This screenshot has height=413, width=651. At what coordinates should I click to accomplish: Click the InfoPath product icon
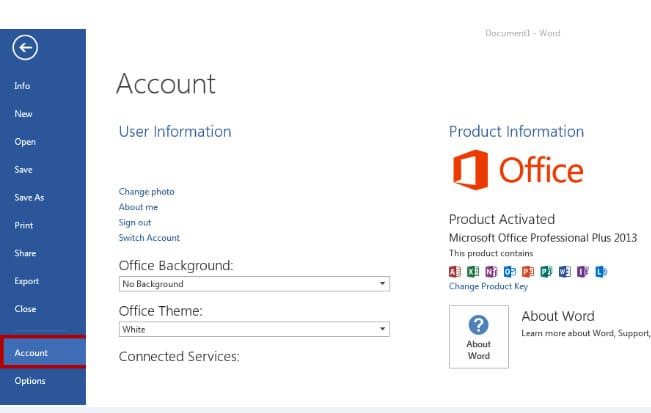point(582,271)
